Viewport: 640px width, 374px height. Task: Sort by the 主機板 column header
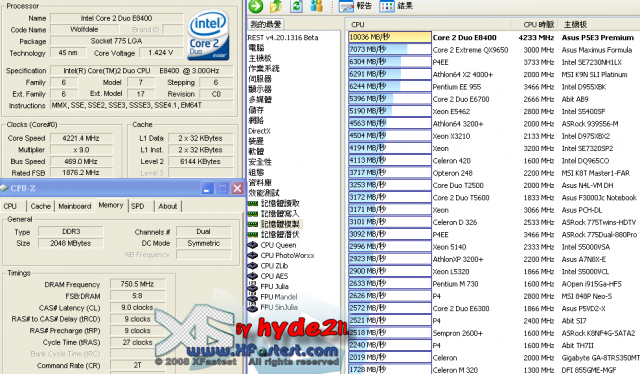click(x=575, y=24)
